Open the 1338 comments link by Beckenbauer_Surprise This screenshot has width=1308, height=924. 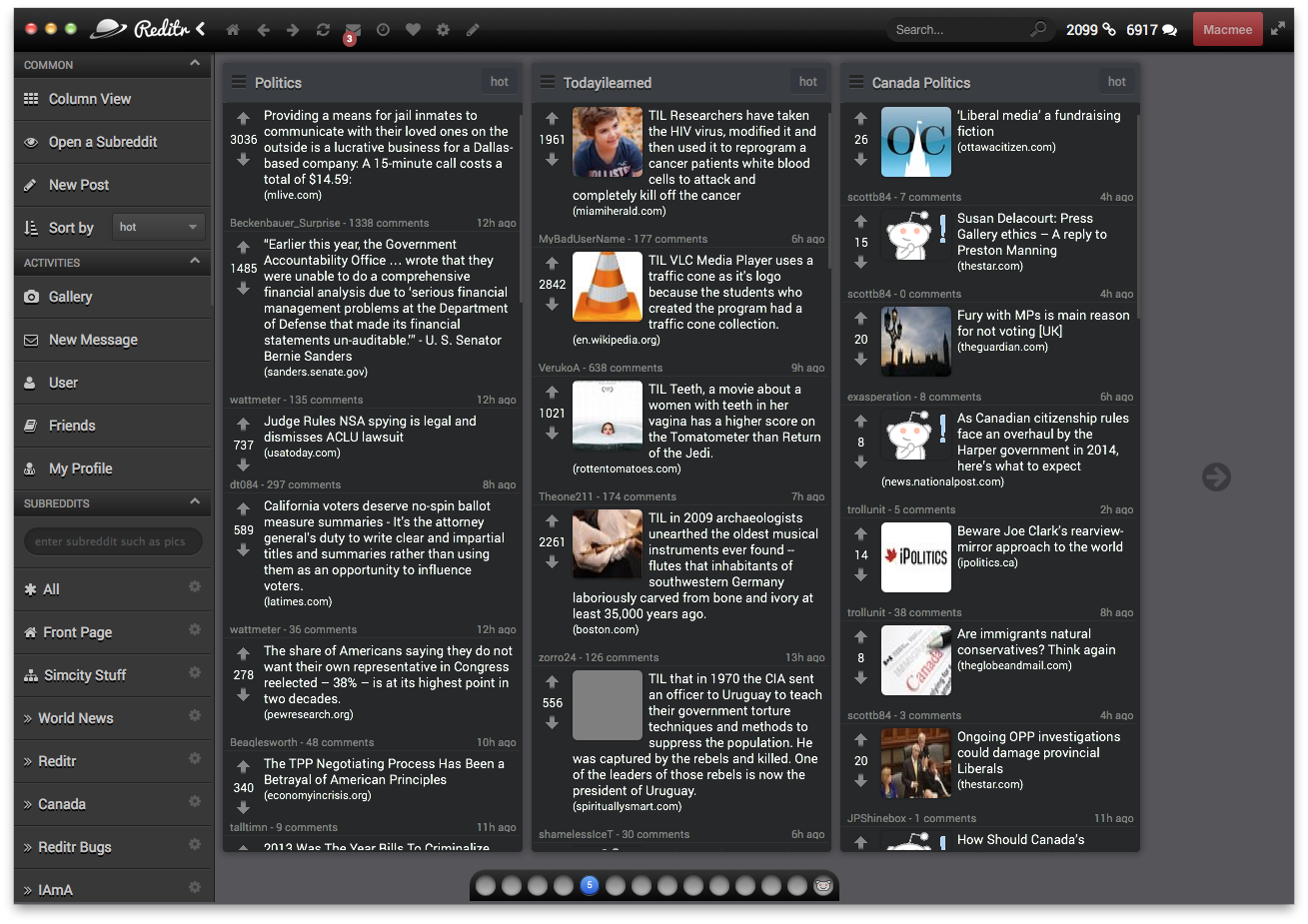(389, 223)
